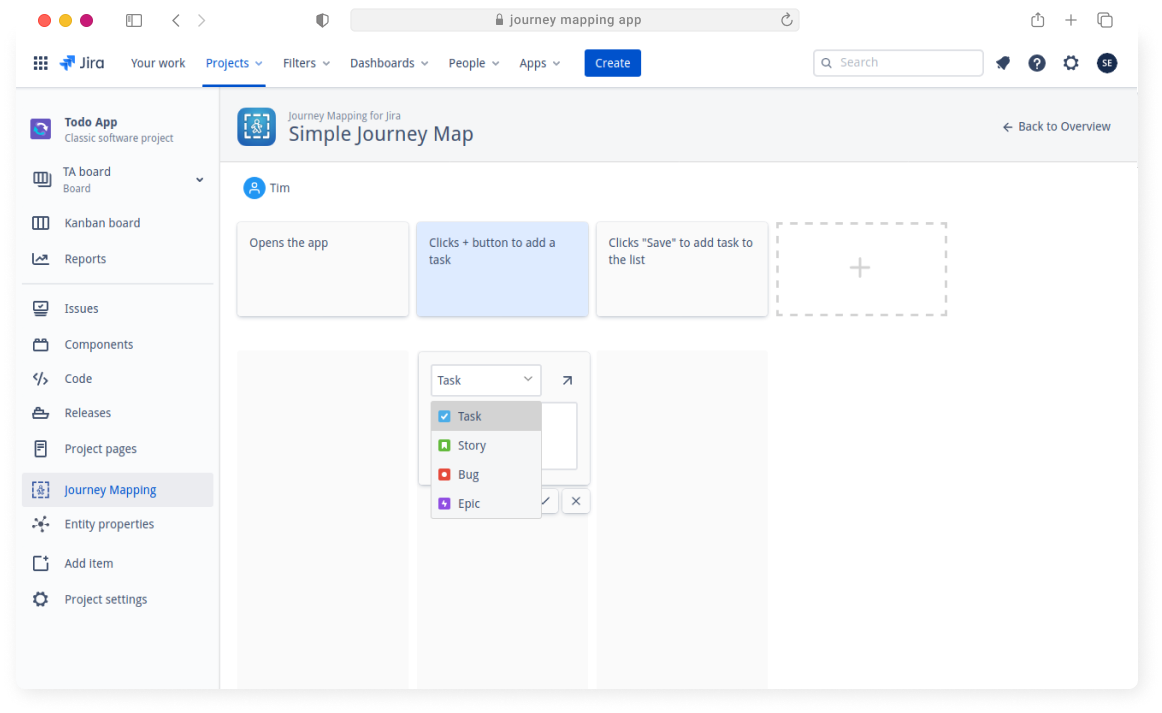This screenshot has height=713, width=1162.
Task: Show browser tab overview
Action: 1105,20
